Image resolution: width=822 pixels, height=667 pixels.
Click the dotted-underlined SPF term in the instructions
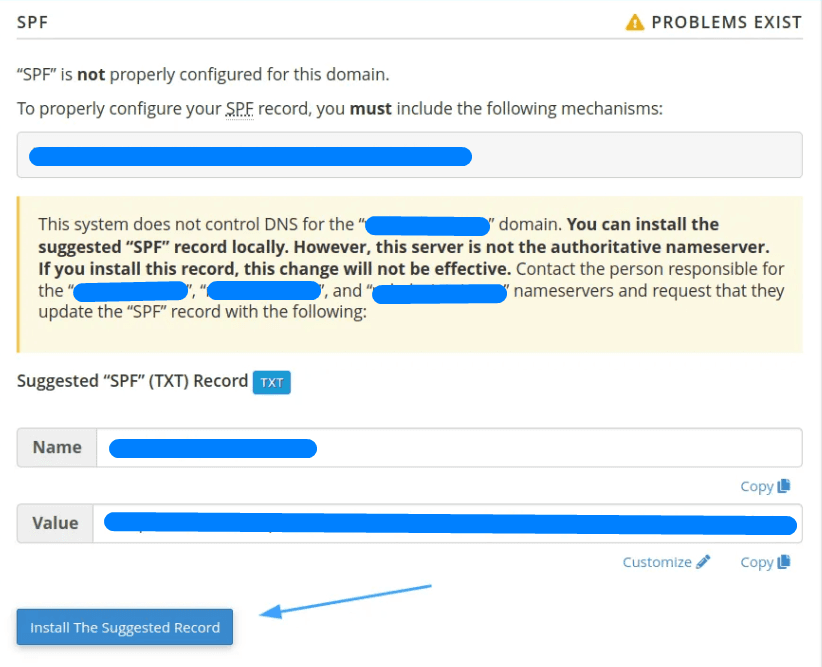click(x=240, y=108)
